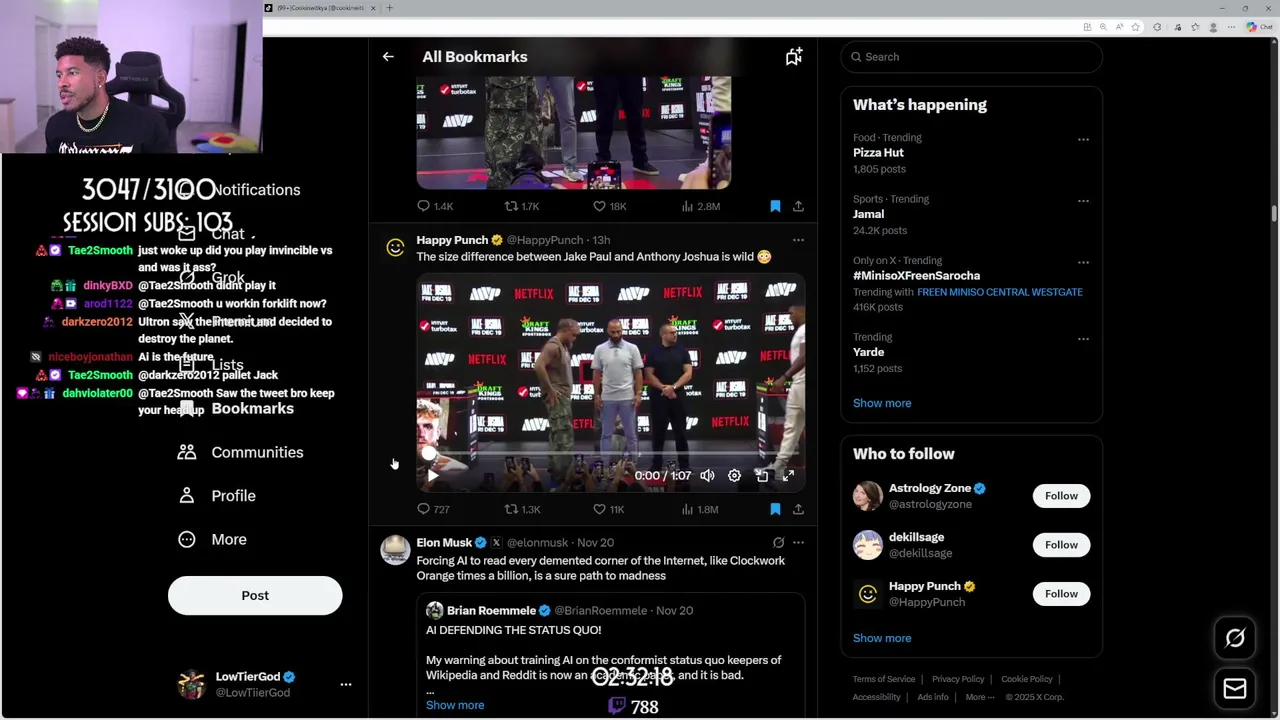Like the top post with 18K likes
The image size is (1280, 720).
(609, 206)
